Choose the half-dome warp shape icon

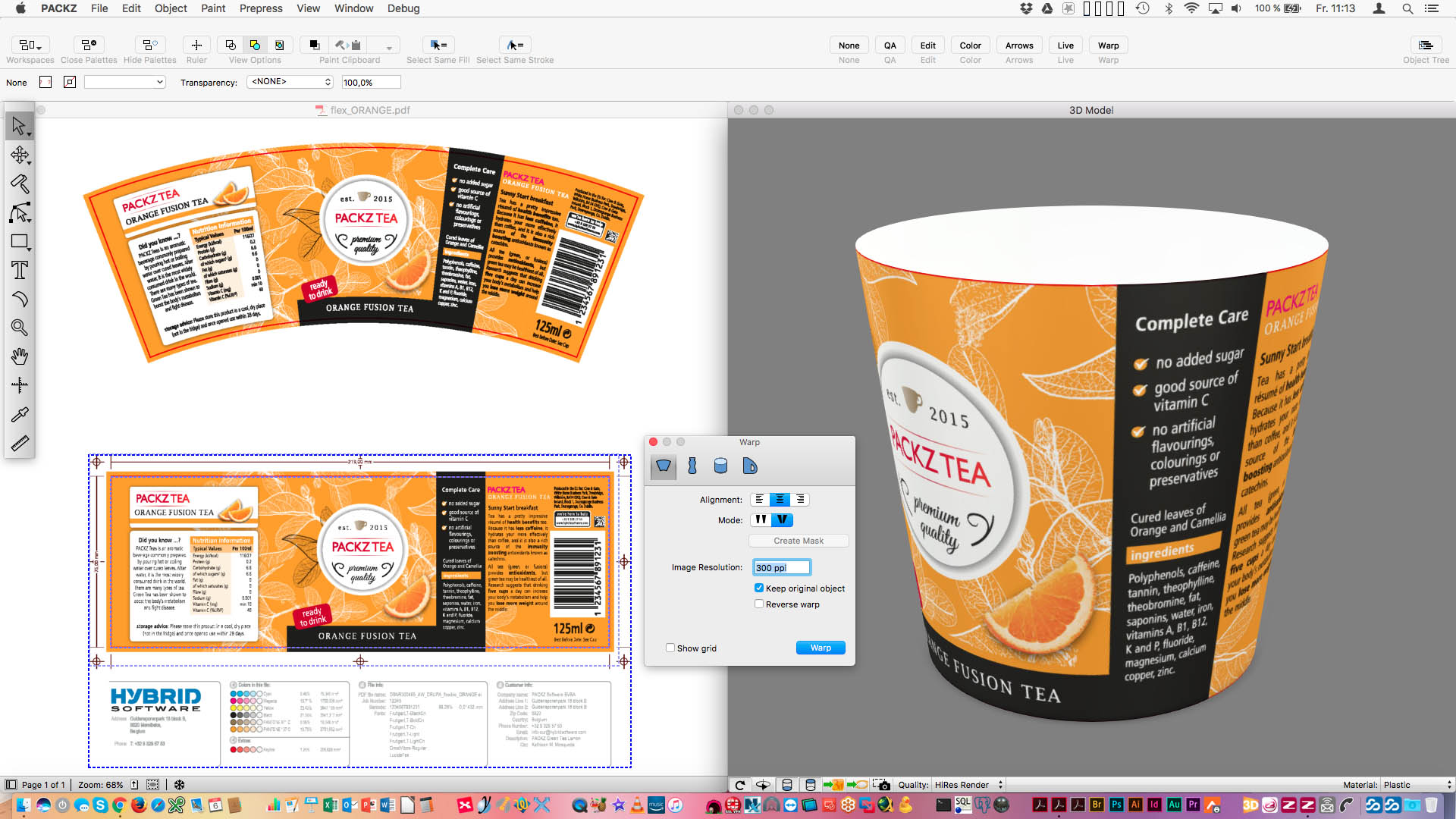(x=749, y=466)
